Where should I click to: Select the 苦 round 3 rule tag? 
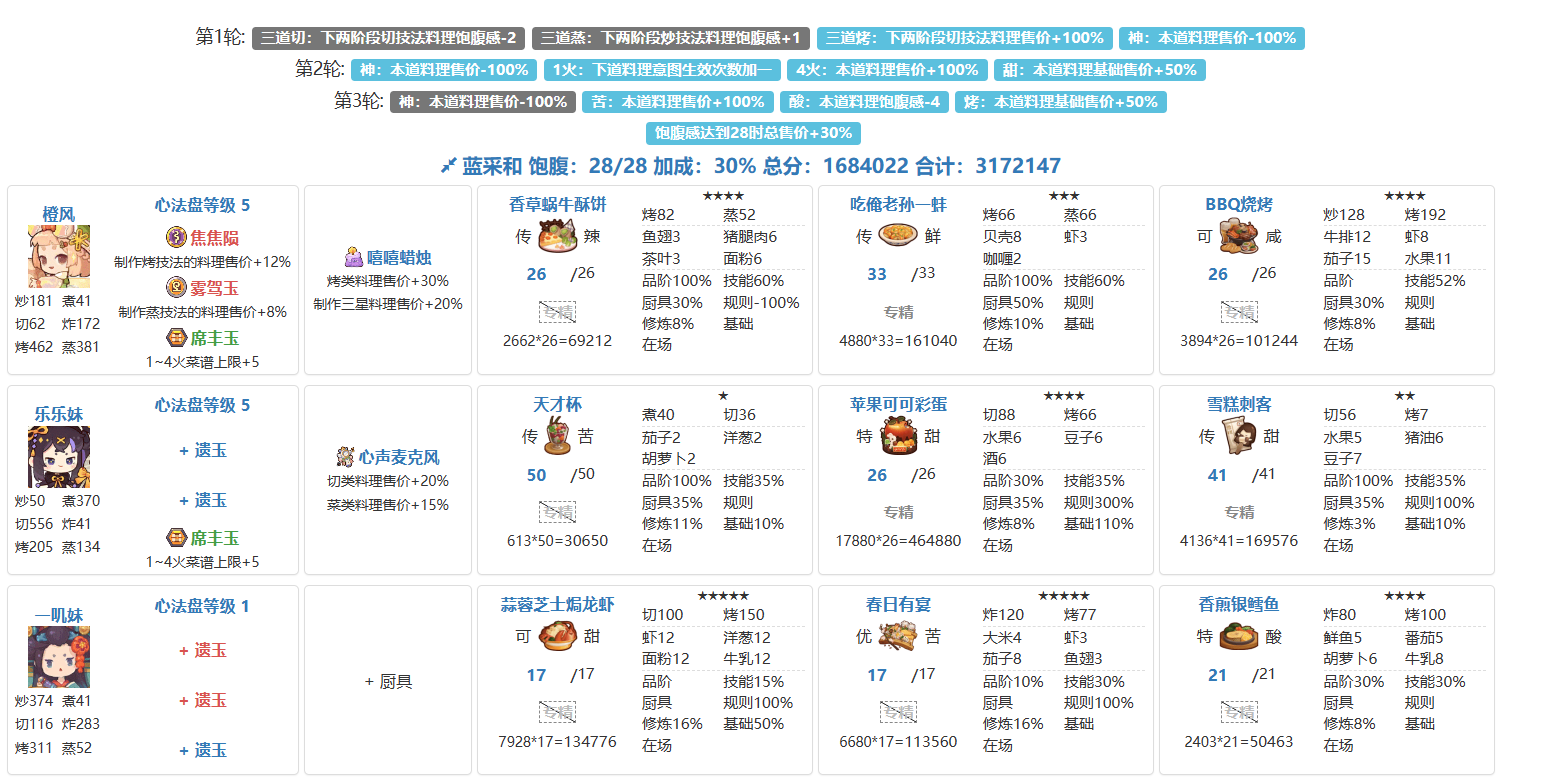pyautogui.click(x=678, y=102)
